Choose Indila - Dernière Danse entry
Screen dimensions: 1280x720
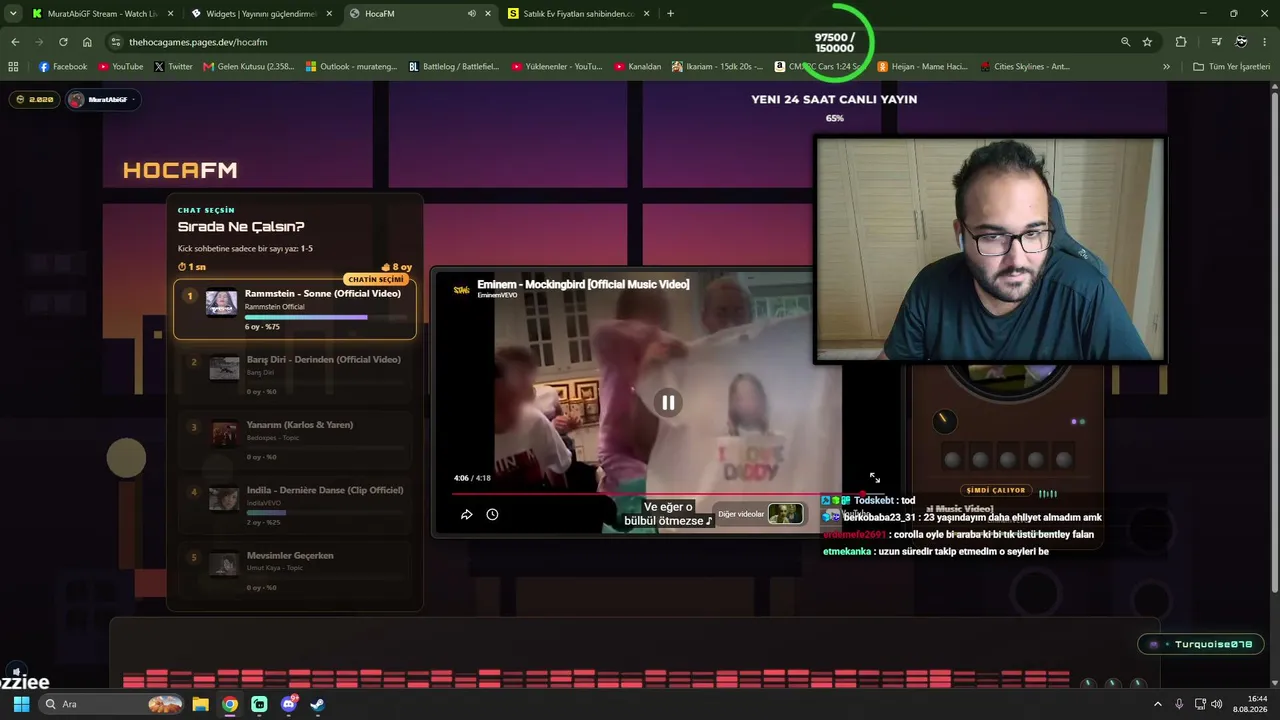(295, 506)
